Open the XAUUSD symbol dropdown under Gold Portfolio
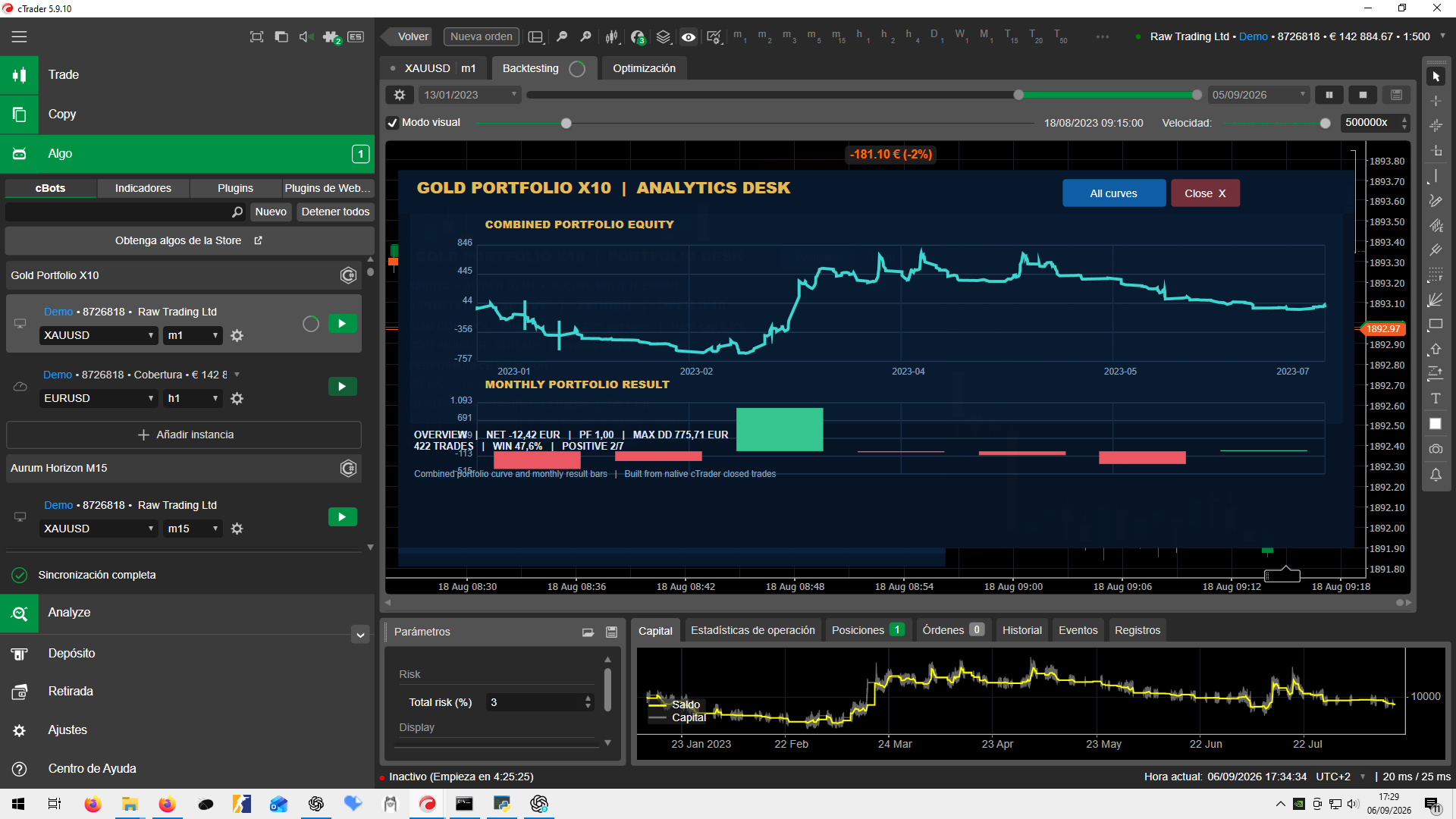Screen dimensions: 1456x819 (99, 335)
